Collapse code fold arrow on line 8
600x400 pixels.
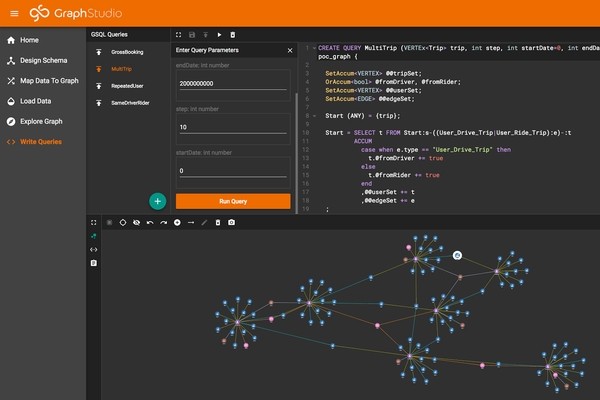point(315,116)
